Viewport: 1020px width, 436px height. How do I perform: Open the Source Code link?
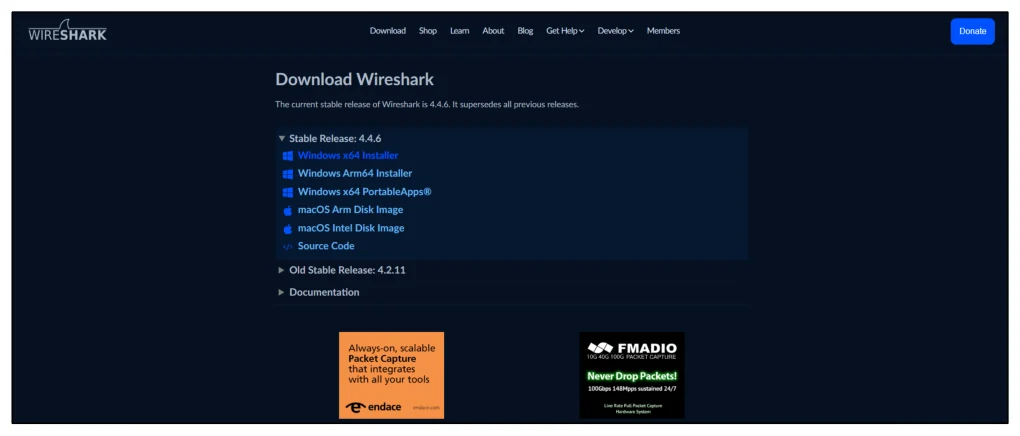pyautogui.click(x=326, y=246)
